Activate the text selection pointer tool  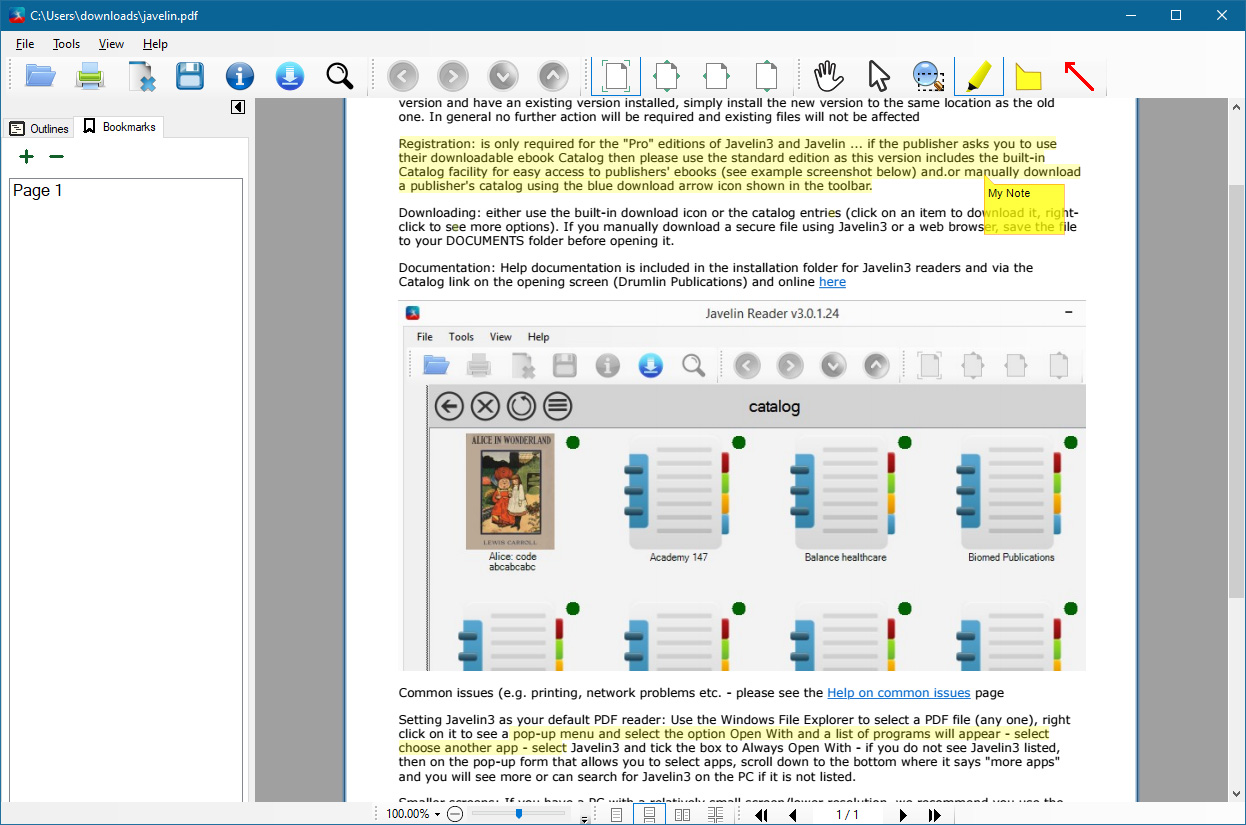tap(876, 75)
